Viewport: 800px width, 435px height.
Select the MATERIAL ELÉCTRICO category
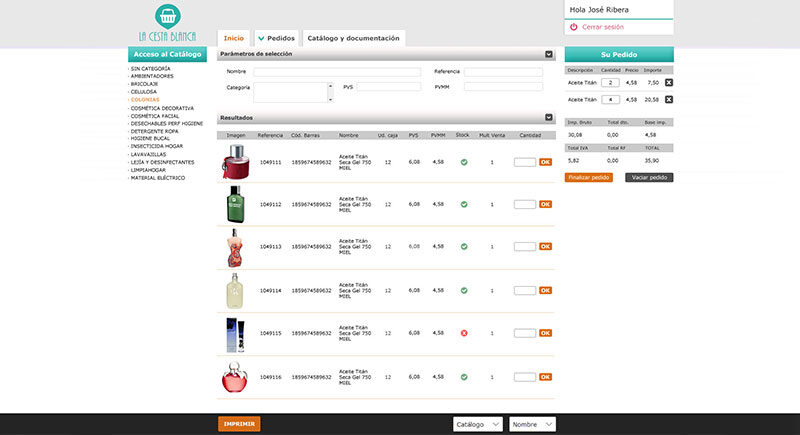pos(158,178)
